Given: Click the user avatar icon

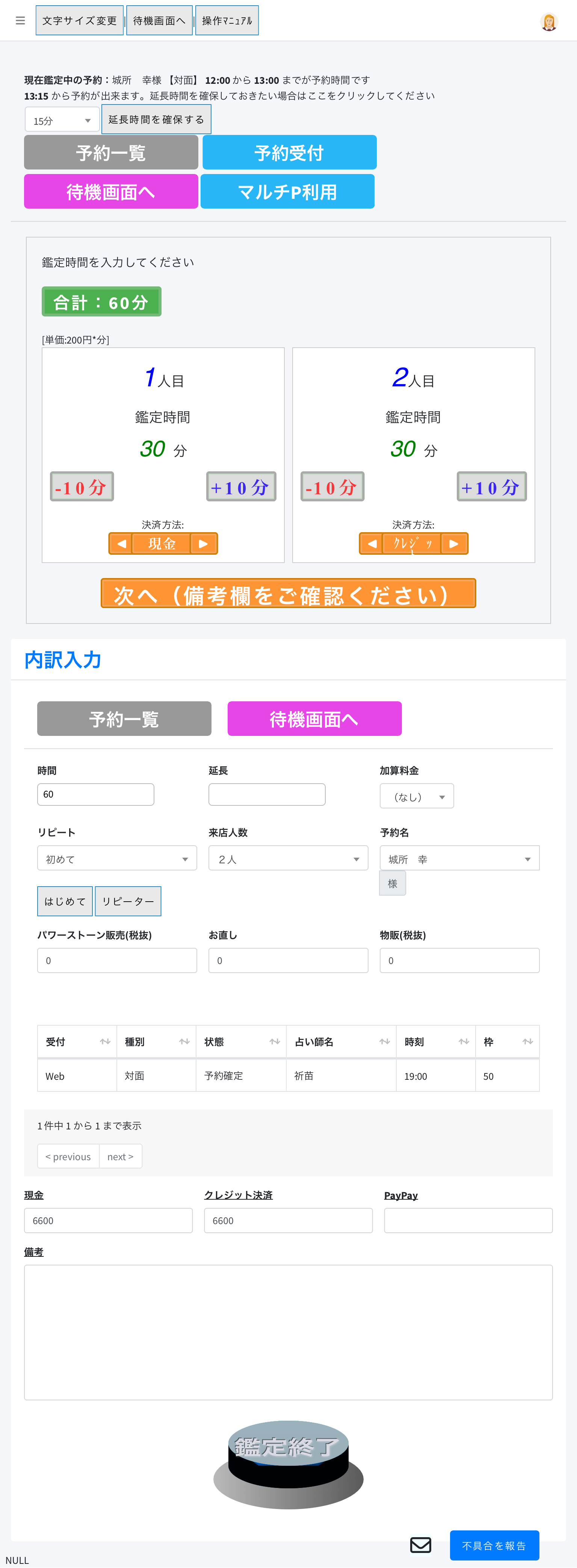Looking at the screenshot, I should tap(548, 22).
